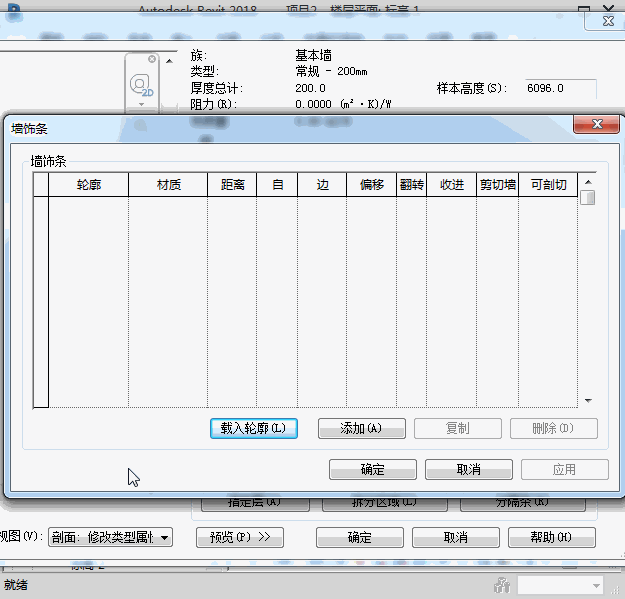This screenshot has width=625, height=599.
Task: Confirm with 确定 in 墙饰条 dialog
Action: (x=372, y=469)
